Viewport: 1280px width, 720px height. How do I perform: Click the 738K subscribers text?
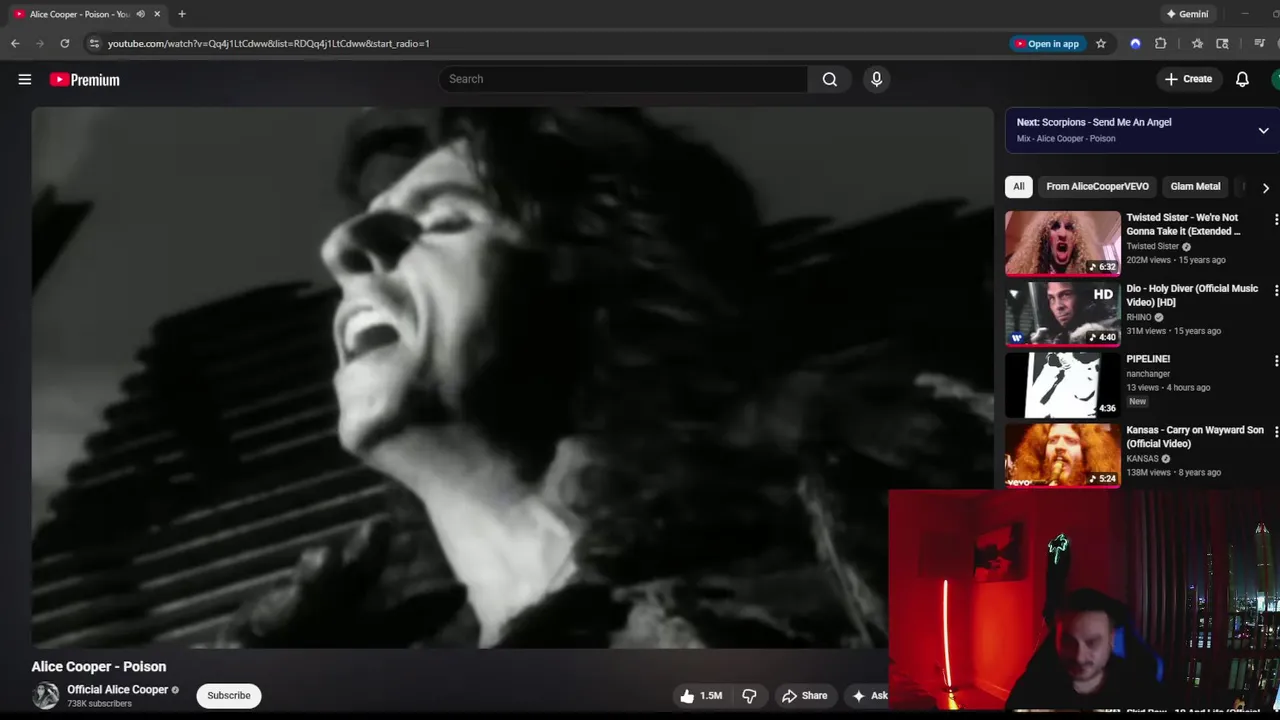(99, 704)
